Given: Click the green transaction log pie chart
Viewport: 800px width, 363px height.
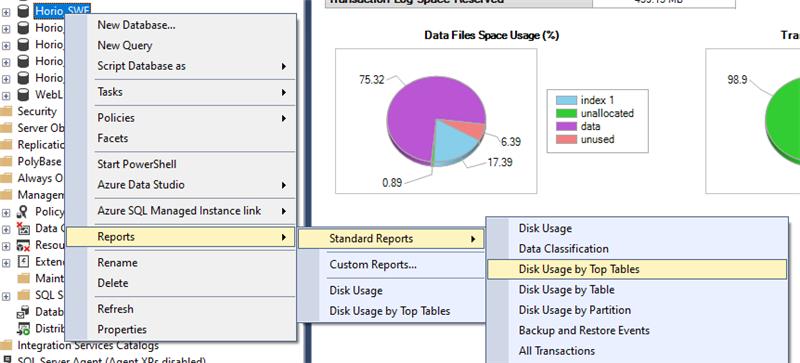Looking at the screenshot, I should point(783,121).
